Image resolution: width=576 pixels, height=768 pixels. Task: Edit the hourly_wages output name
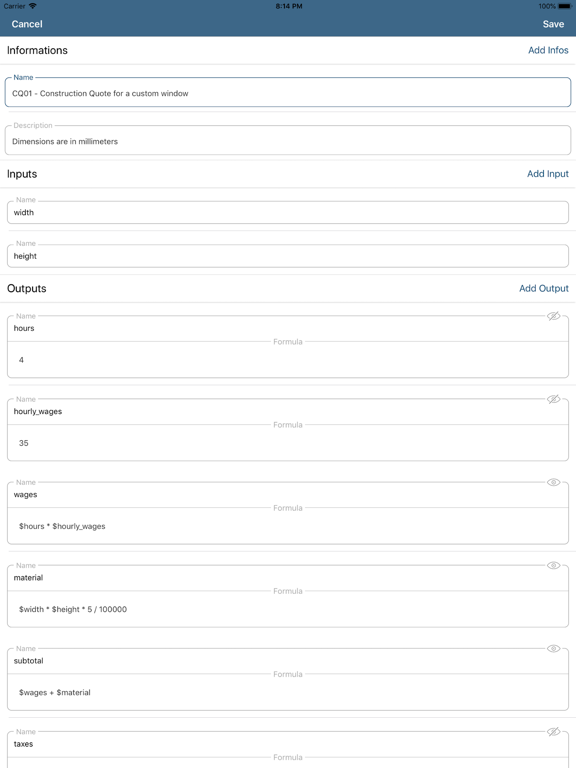(x=288, y=411)
